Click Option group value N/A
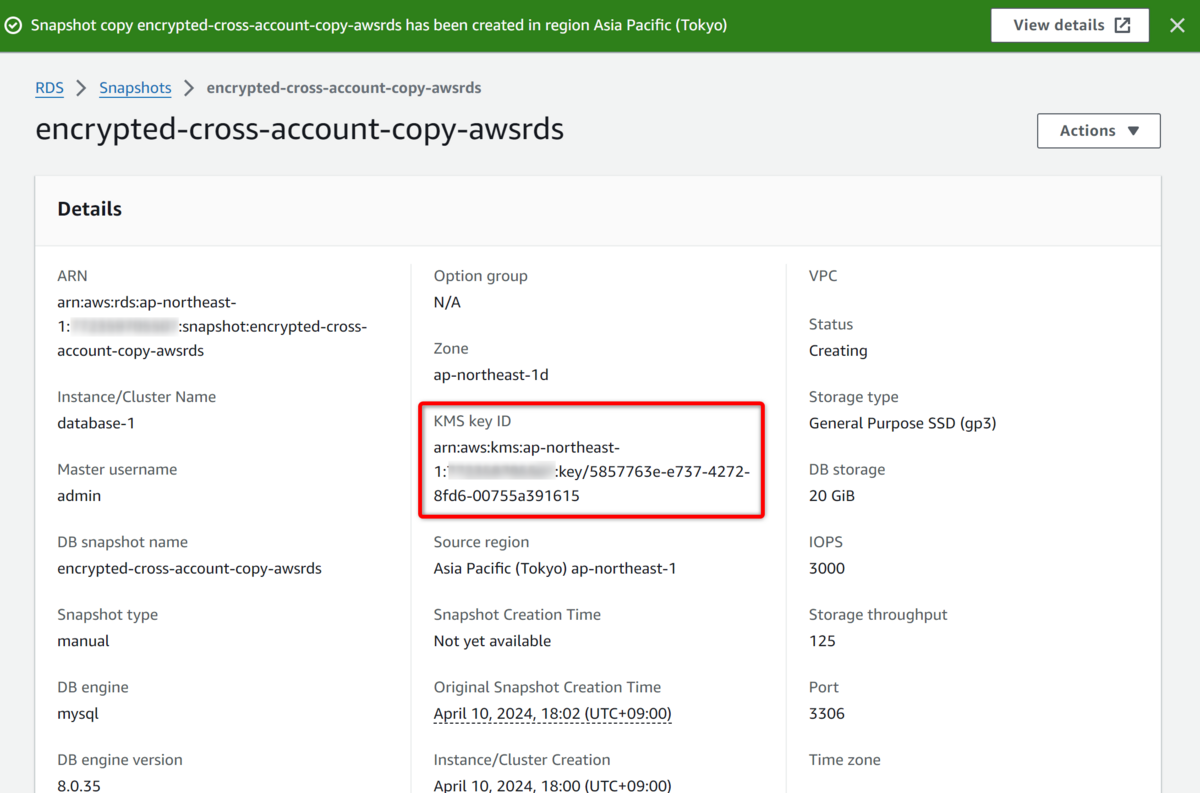Screen dimensions: 1200x793 click(x=447, y=302)
